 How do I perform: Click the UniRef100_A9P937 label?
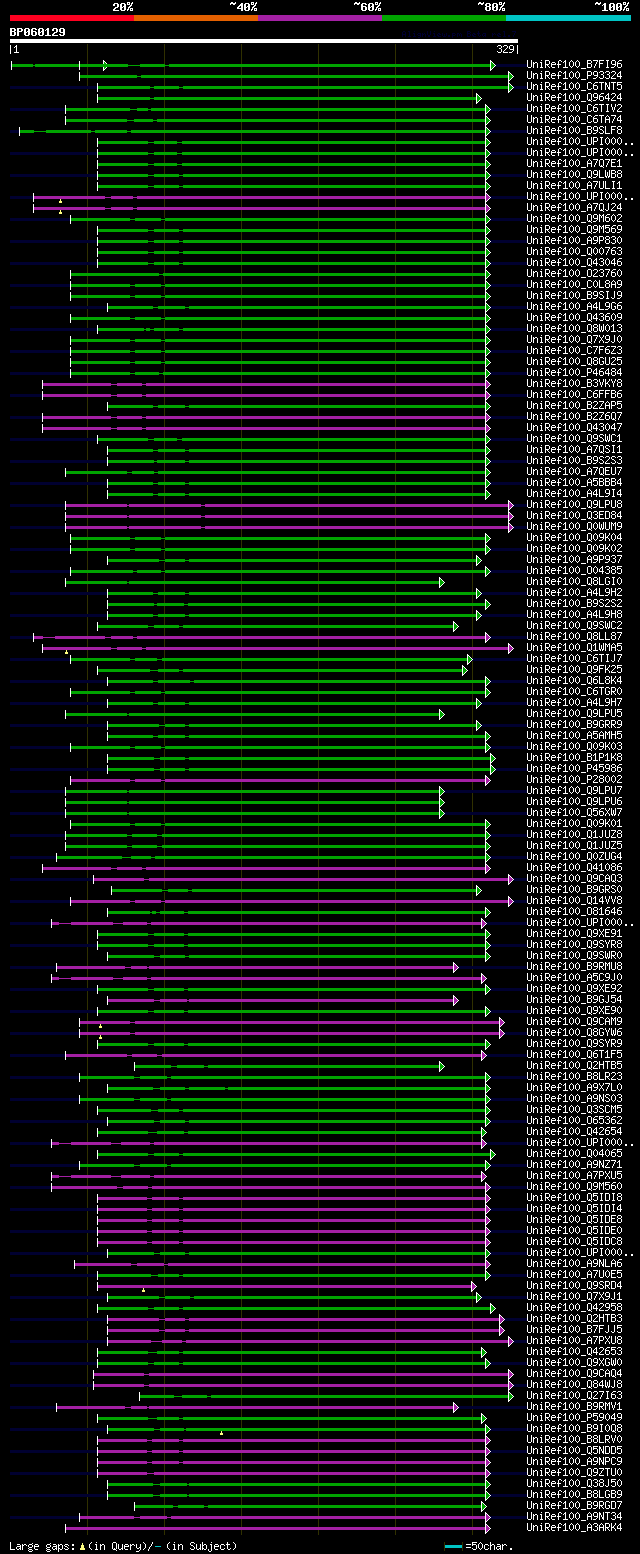click(574, 559)
